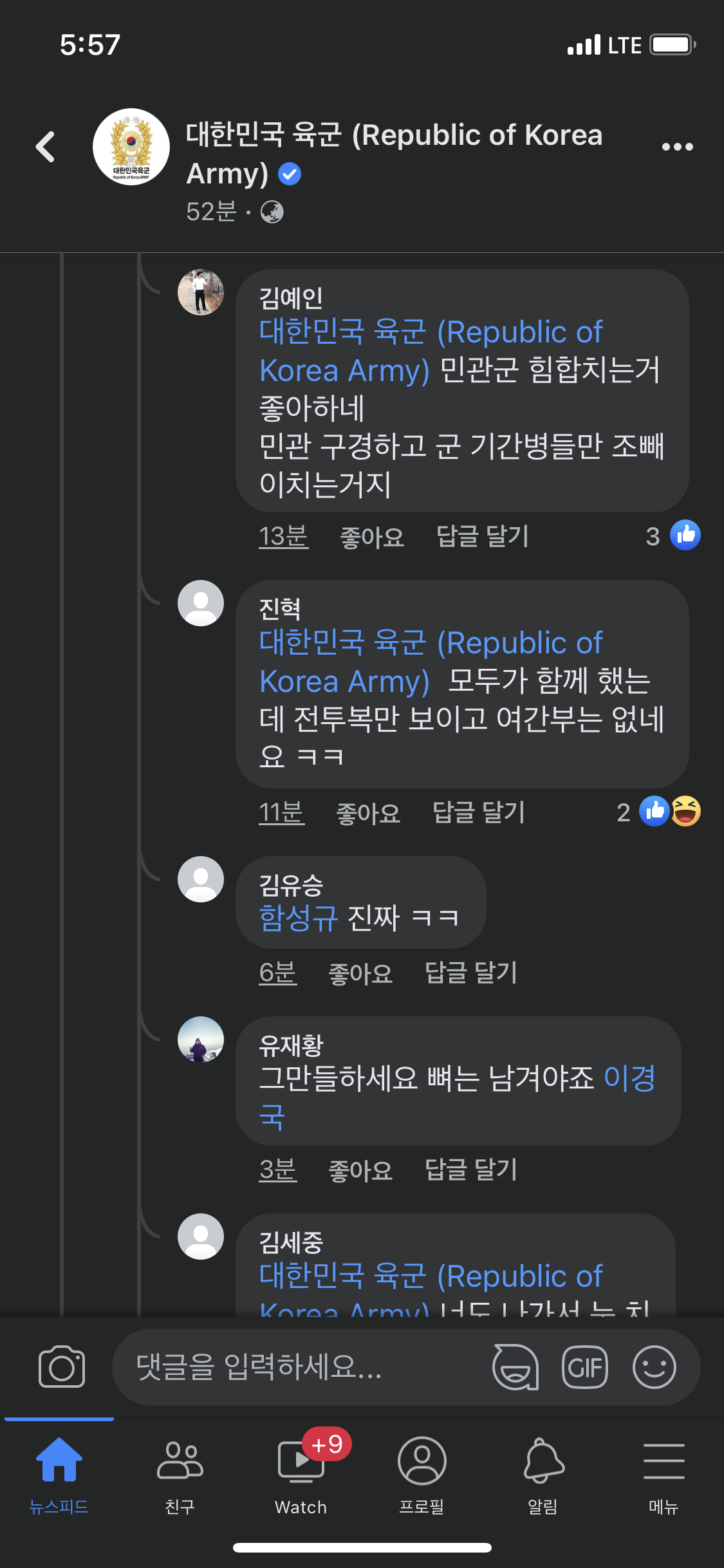Reply to 김유승's comment via 답글 달기

pyautogui.click(x=471, y=973)
